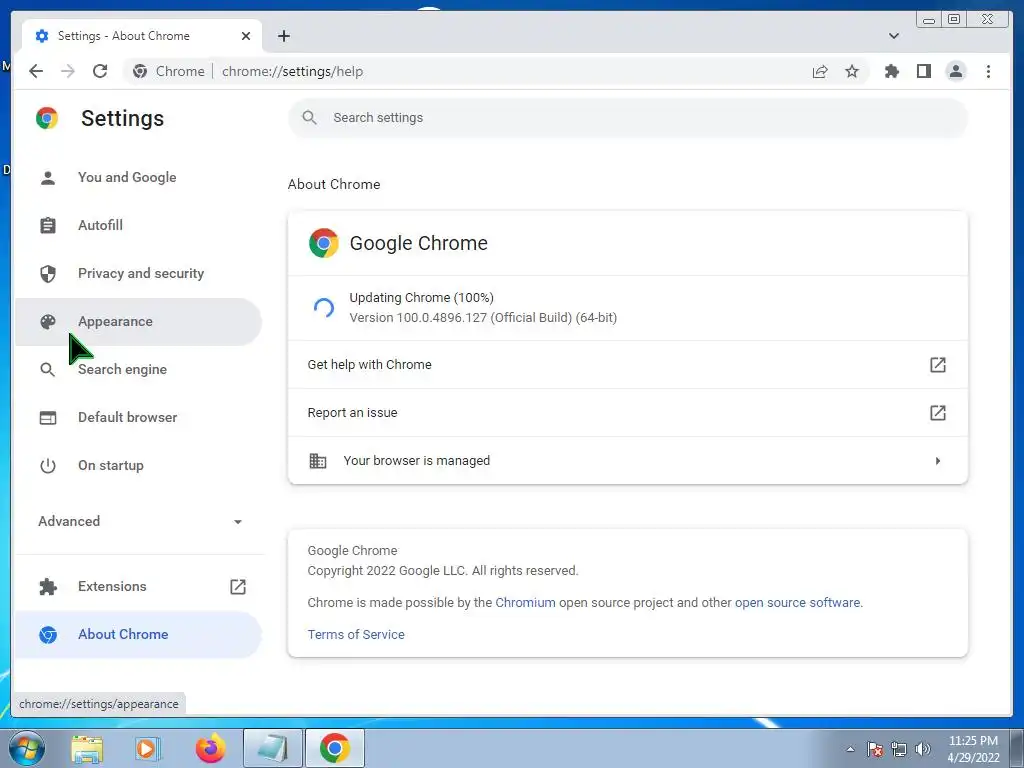Show hidden tray icons arrow
Image resolution: width=1024 pixels, height=768 pixels.
850,749
